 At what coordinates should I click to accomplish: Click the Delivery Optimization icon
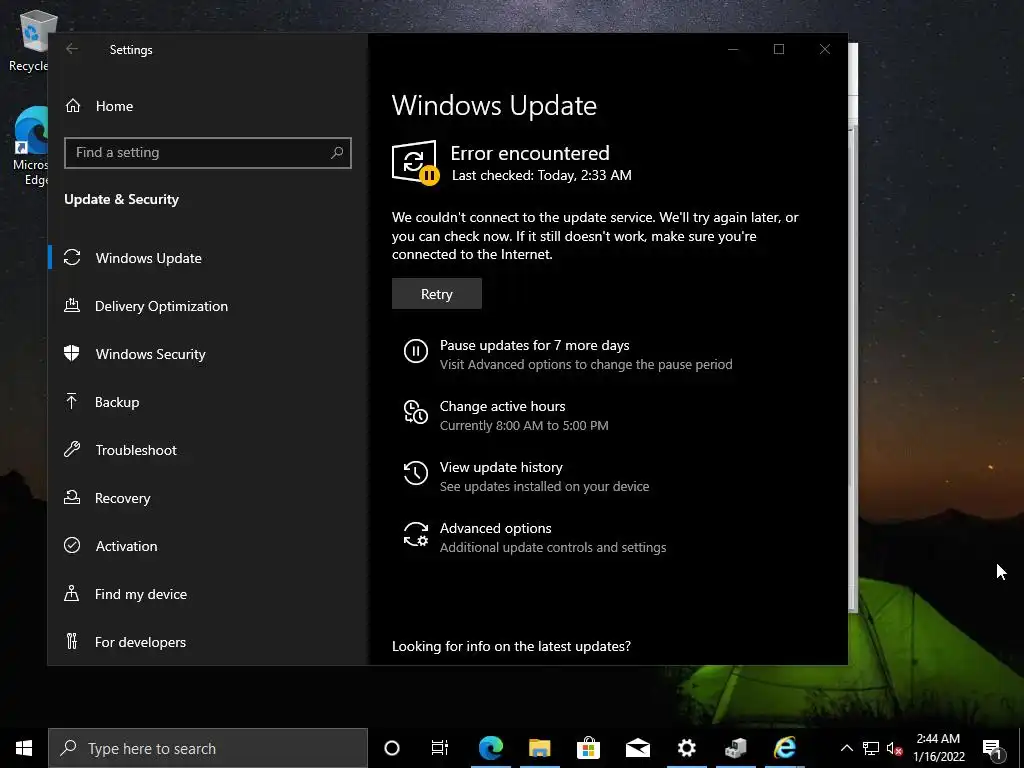[72, 305]
